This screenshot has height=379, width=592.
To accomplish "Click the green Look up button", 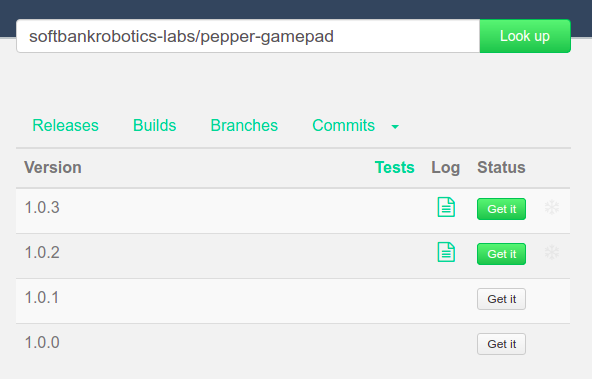I will (525, 36).
